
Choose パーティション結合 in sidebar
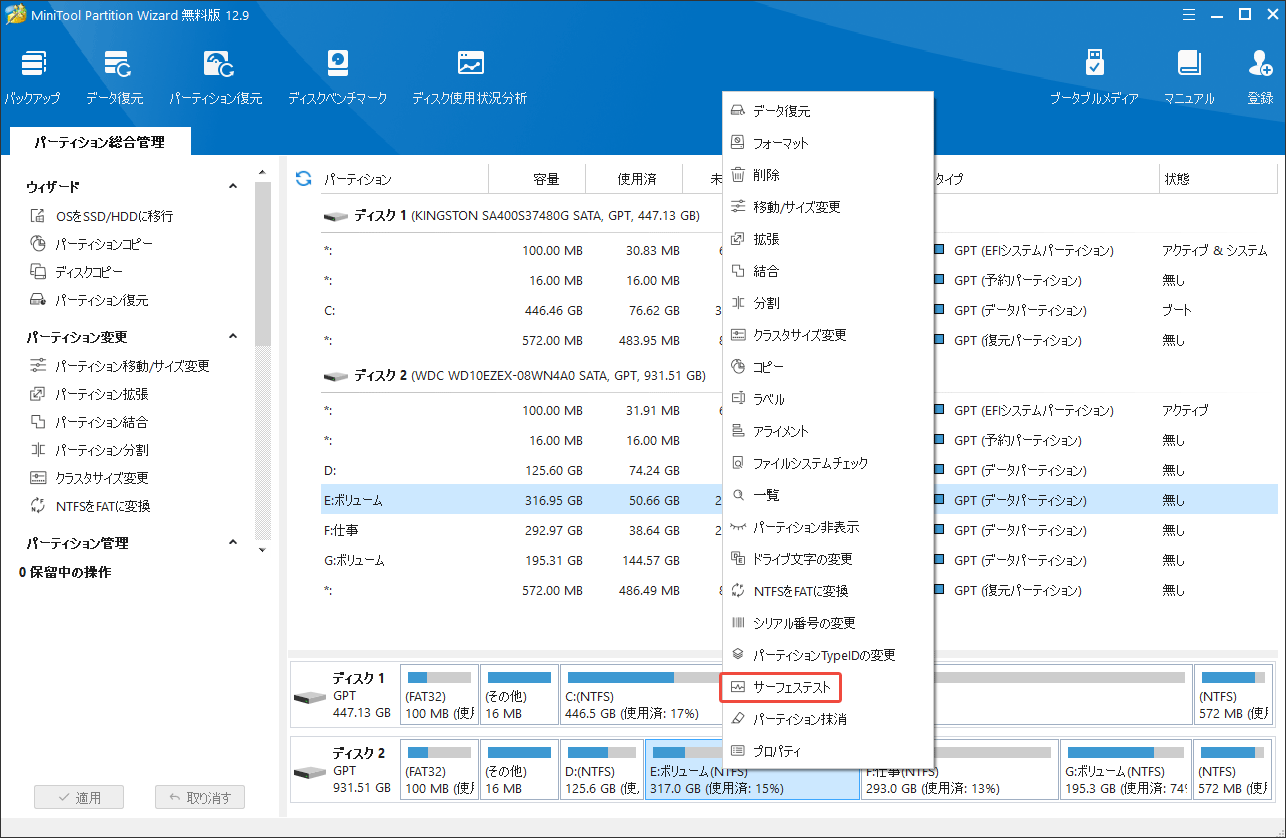tap(88, 422)
